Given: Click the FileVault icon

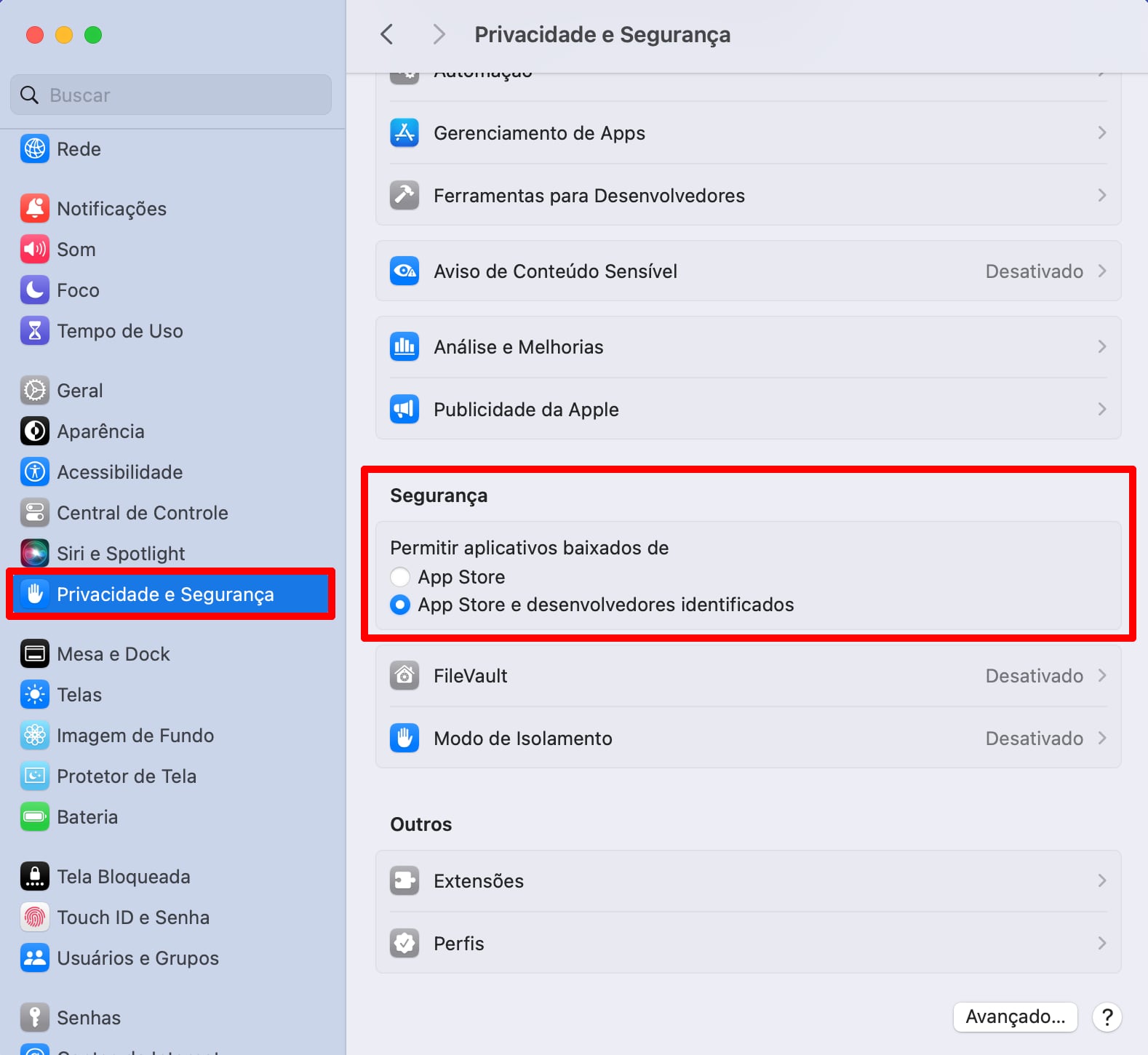Looking at the screenshot, I should tap(404, 676).
